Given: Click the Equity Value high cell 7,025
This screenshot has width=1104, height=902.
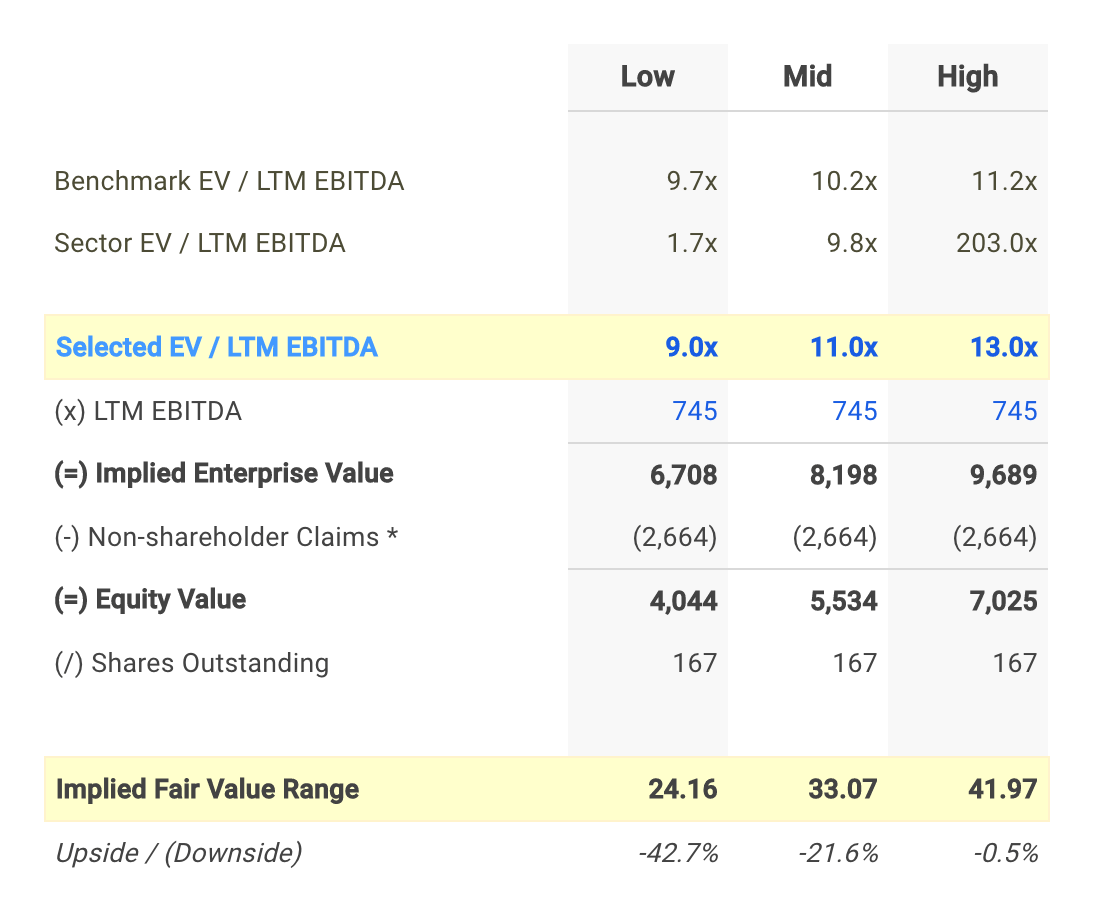Looking at the screenshot, I should pos(1004,601).
